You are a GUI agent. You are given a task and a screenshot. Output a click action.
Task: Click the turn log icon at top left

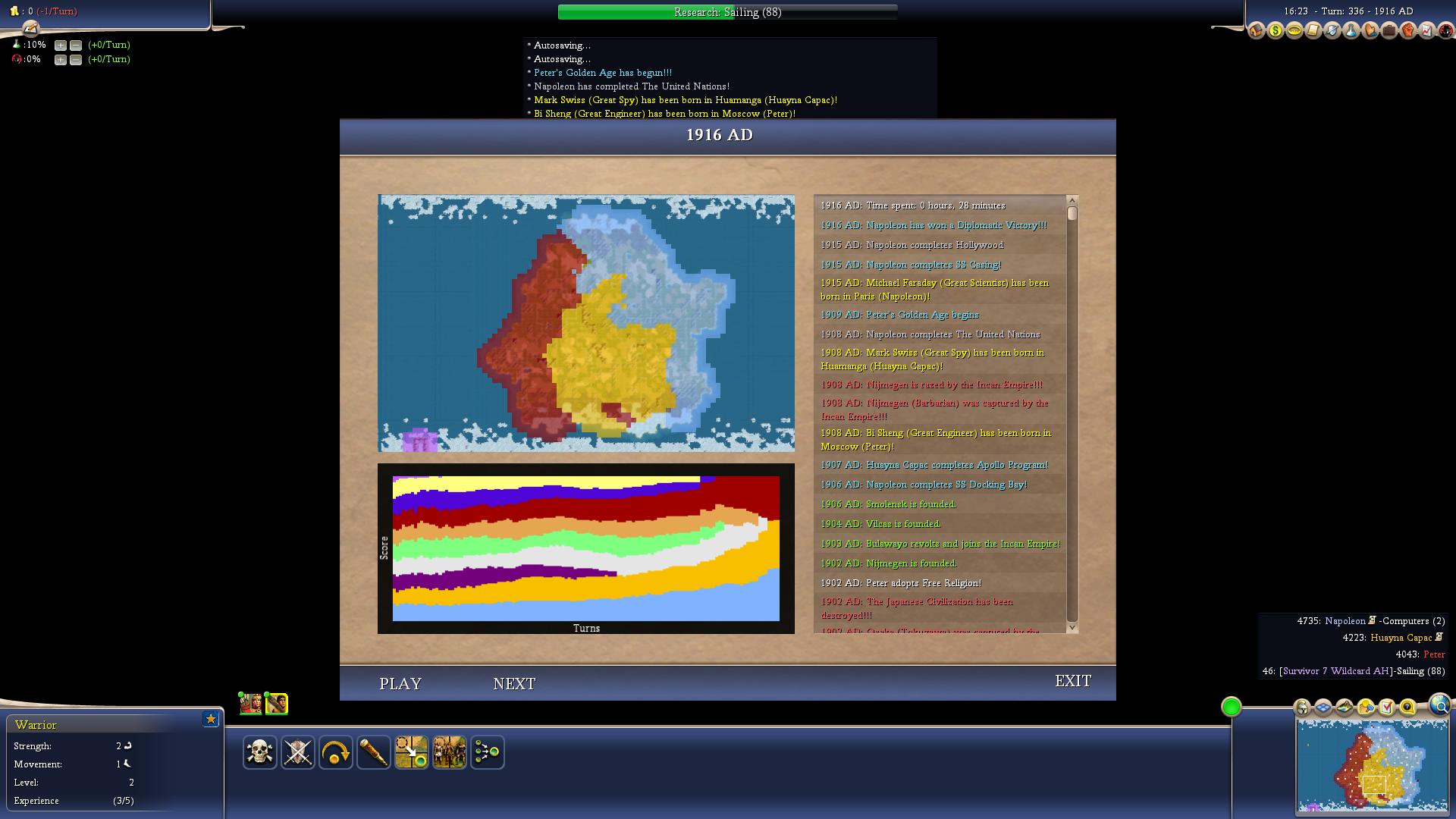click(30, 29)
